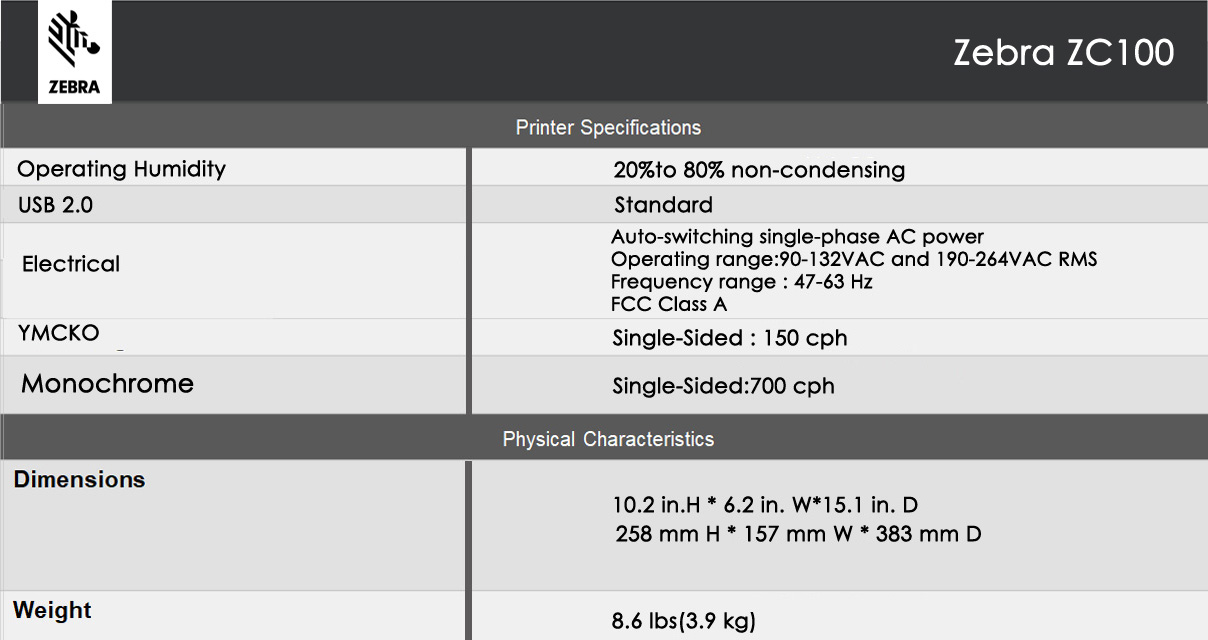Select the Frequency range 47-63 Hz text
Screen dimensions: 1208x640
pos(742,282)
